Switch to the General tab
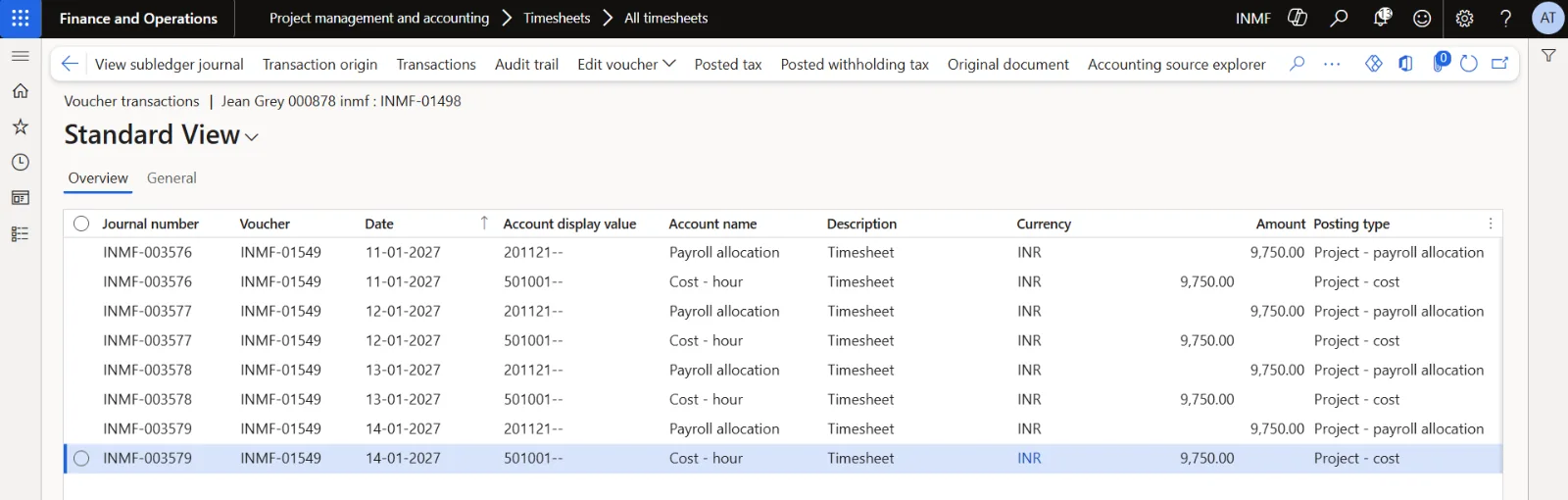1568x500 pixels. coord(171,178)
